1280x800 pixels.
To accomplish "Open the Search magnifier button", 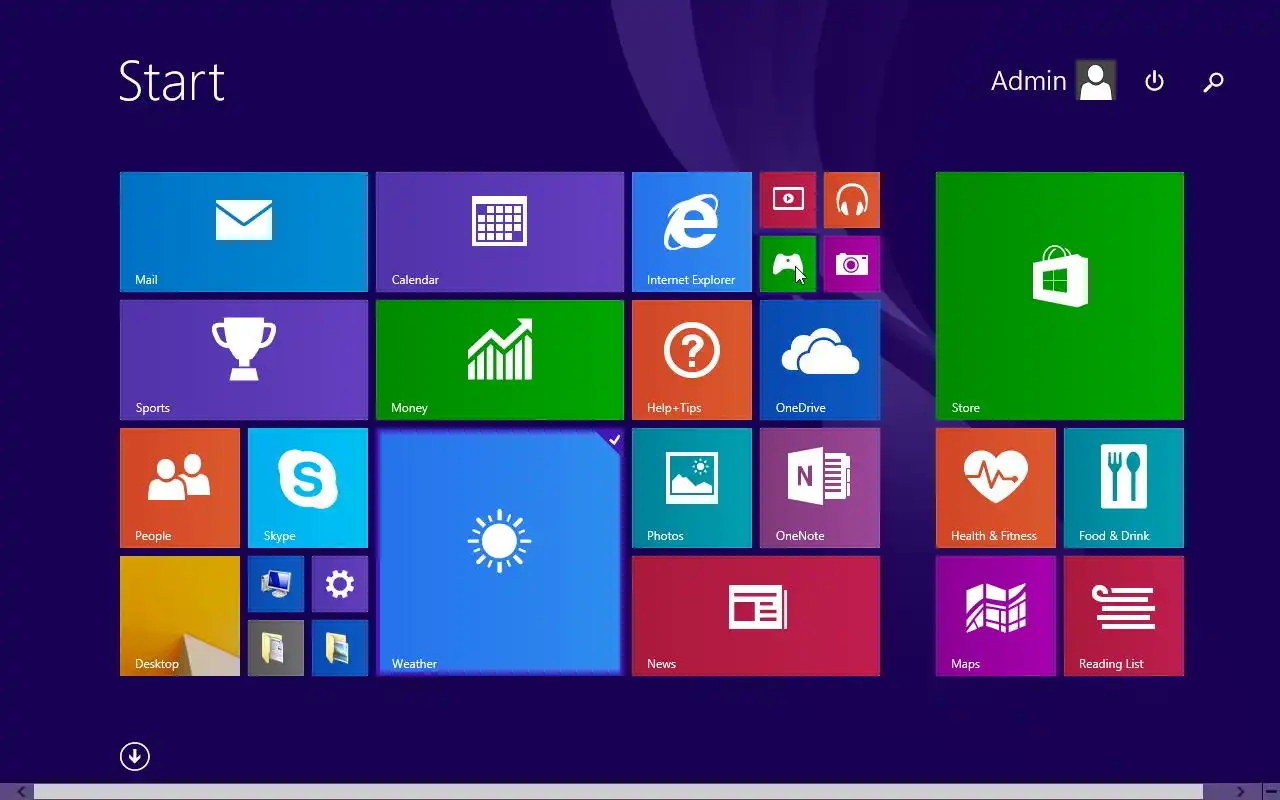I will click(x=1213, y=82).
